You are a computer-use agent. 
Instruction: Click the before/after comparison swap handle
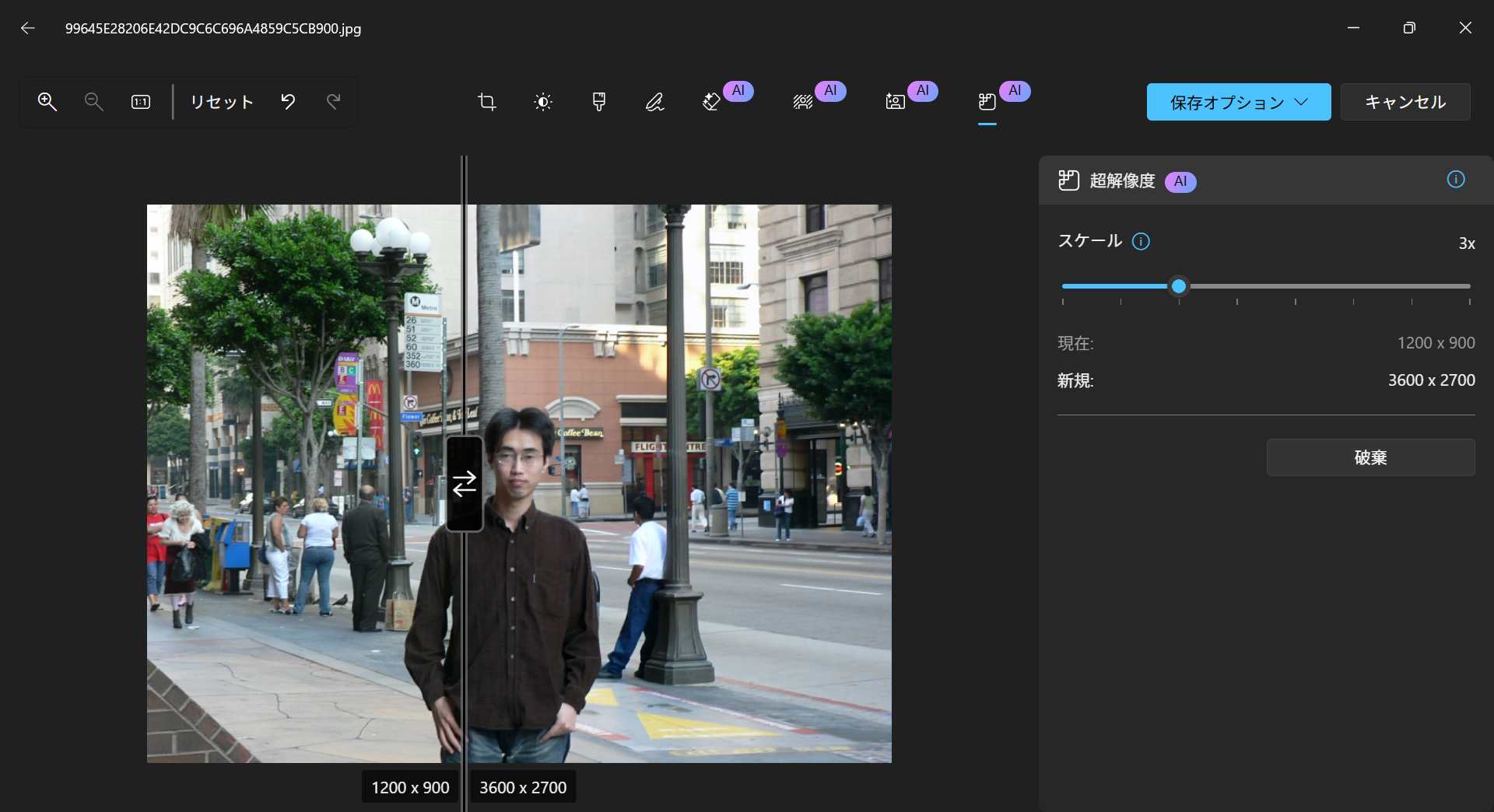tap(465, 484)
